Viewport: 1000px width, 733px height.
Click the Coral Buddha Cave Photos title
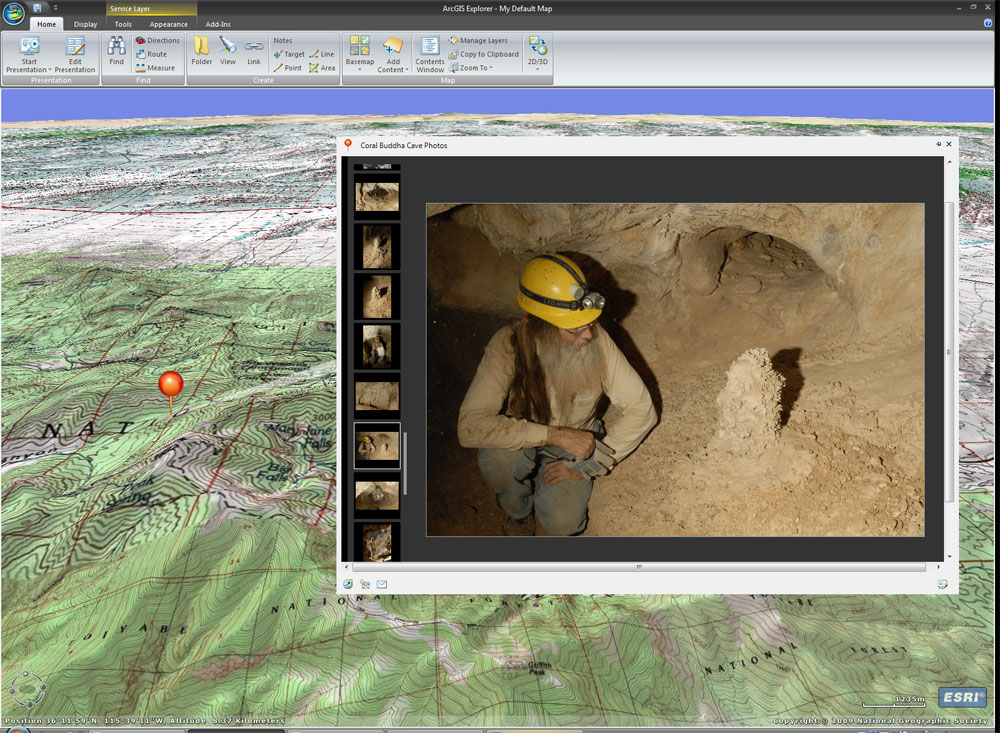(x=404, y=145)
